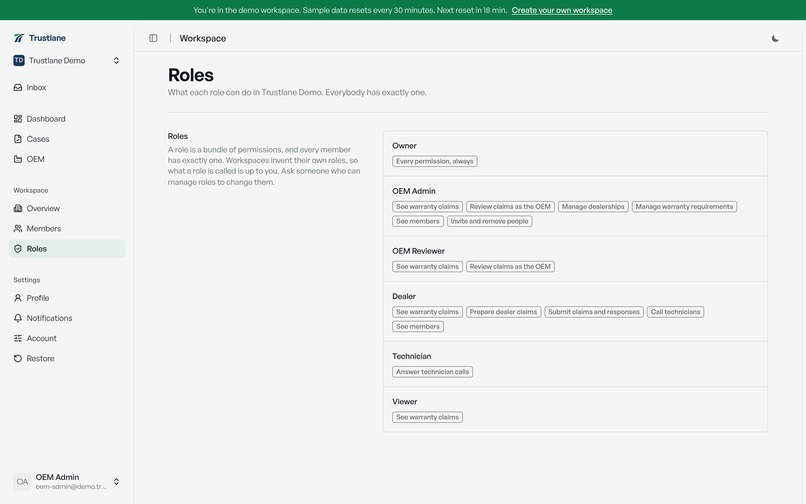The image size is (806, 504).
Task: Switch to dark mode moon icon
Action: pyautogui.click(x=775, y=39)
